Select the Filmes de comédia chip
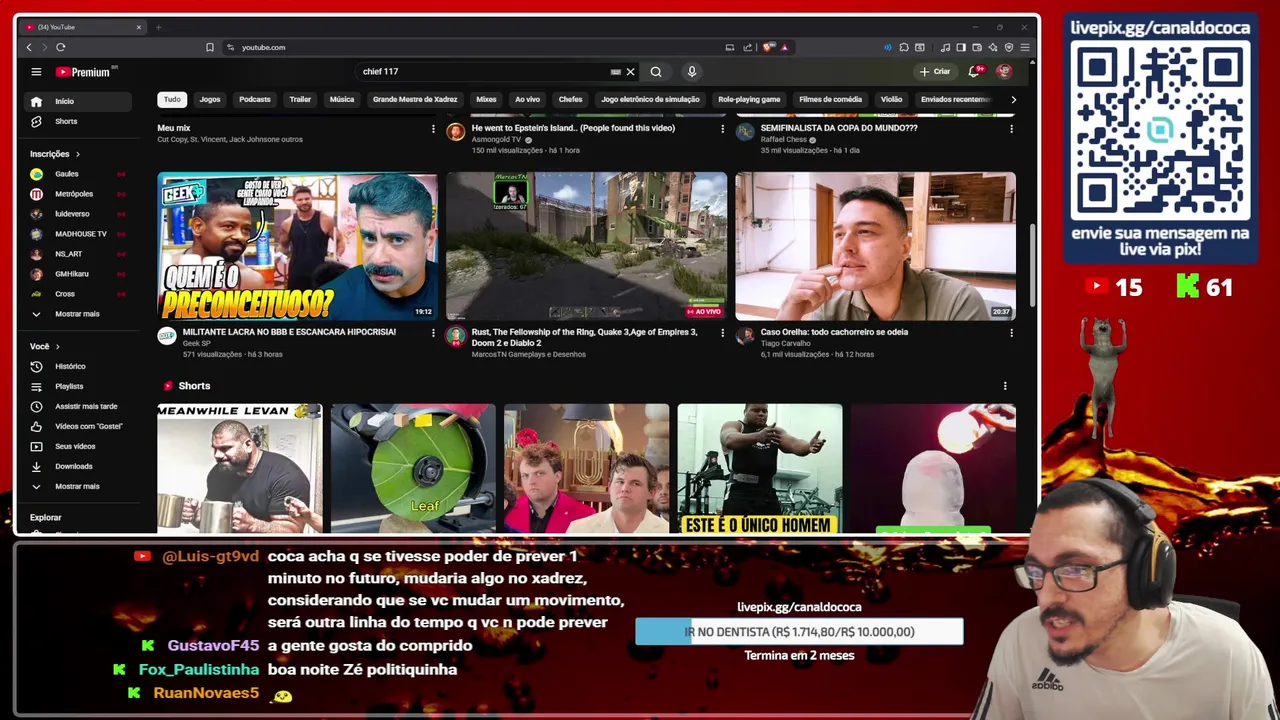This screenshot has height=720, width=1280. pyautogui.click(x=830, y=99)
